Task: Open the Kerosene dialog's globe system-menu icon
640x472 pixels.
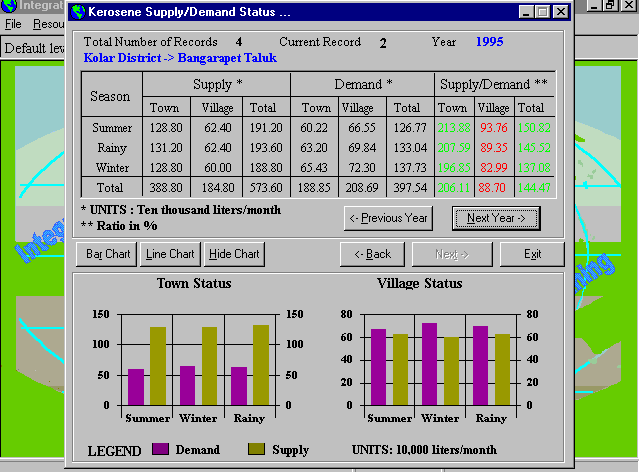Action: pos(78,12)
